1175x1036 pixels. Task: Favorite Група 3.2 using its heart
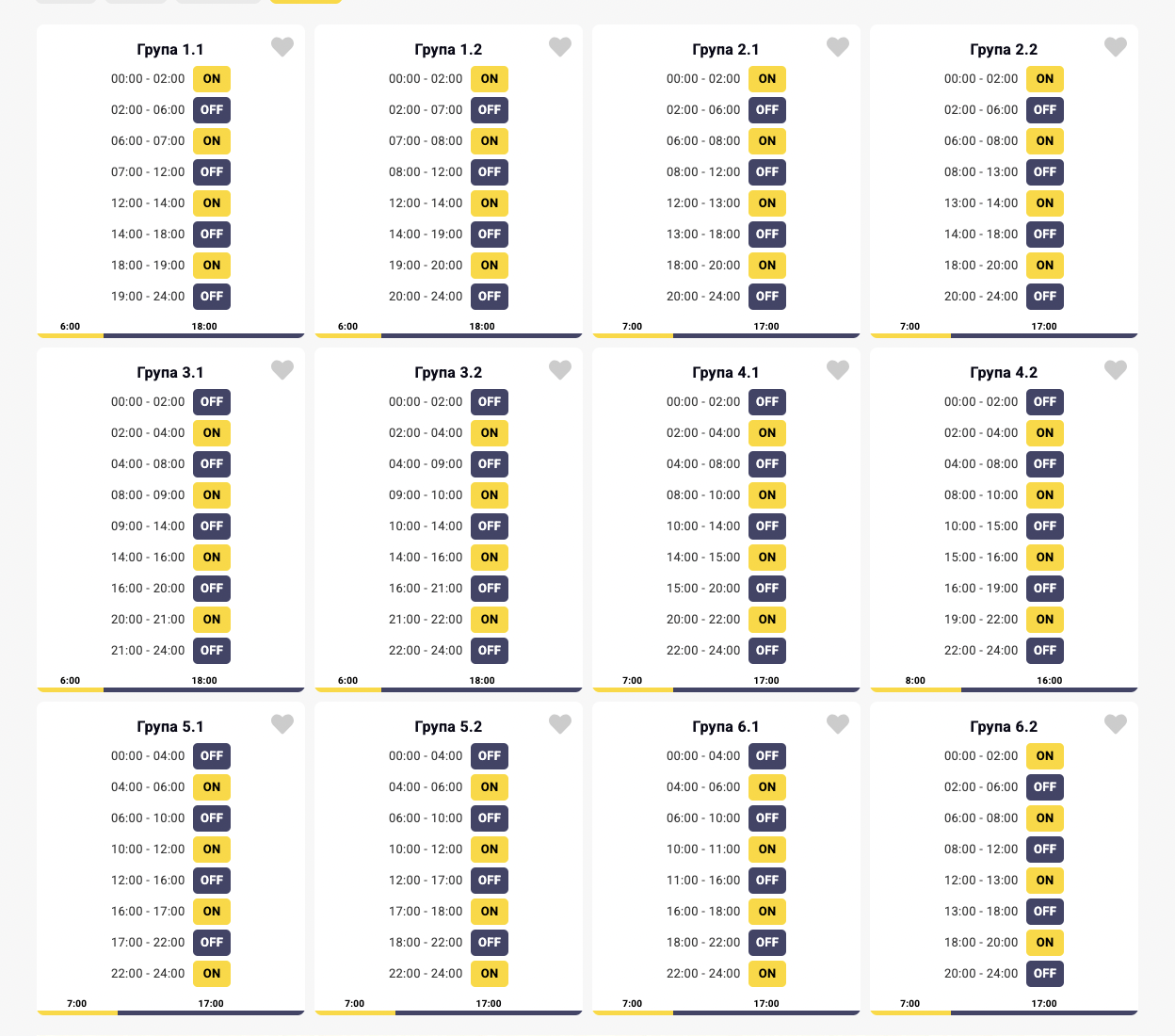[x=560, y=370]
